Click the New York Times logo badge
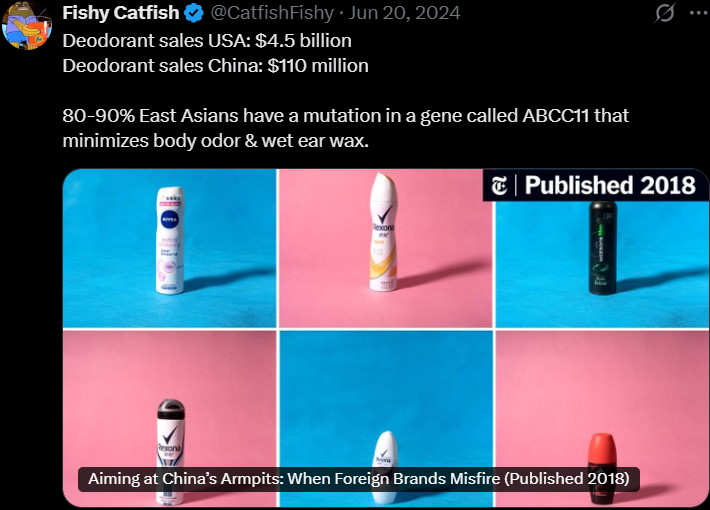The height and width of the screenshot is (510, 710). click(499, 186)
